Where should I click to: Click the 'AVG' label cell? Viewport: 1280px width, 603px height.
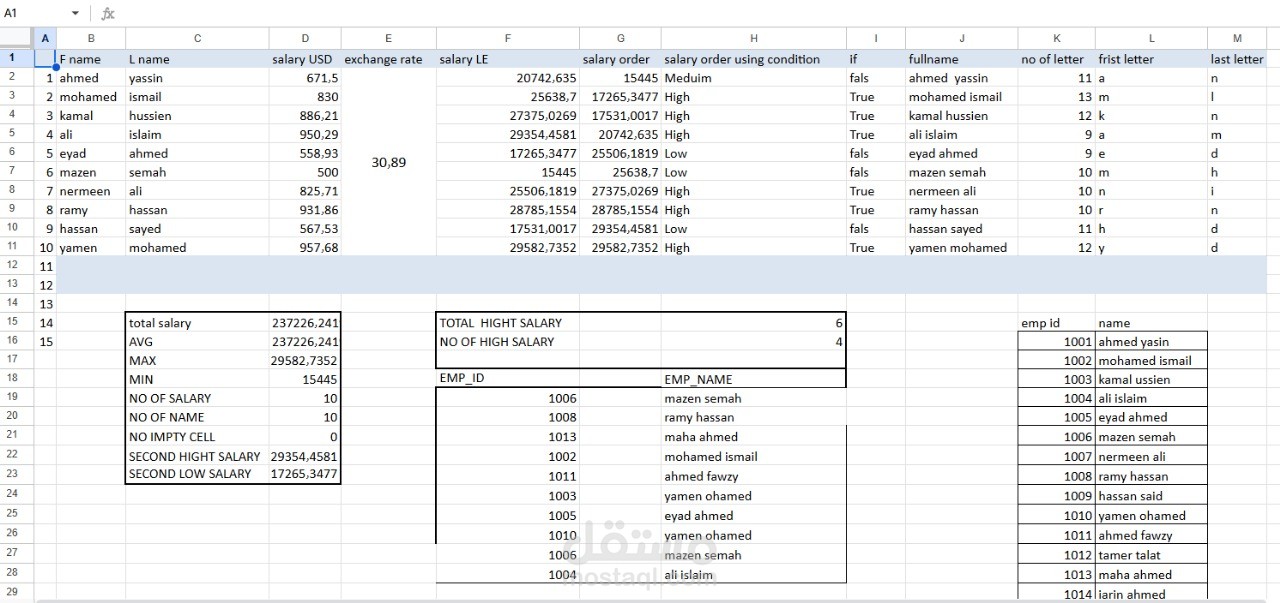pyautogui.click(x=197, y=341)
